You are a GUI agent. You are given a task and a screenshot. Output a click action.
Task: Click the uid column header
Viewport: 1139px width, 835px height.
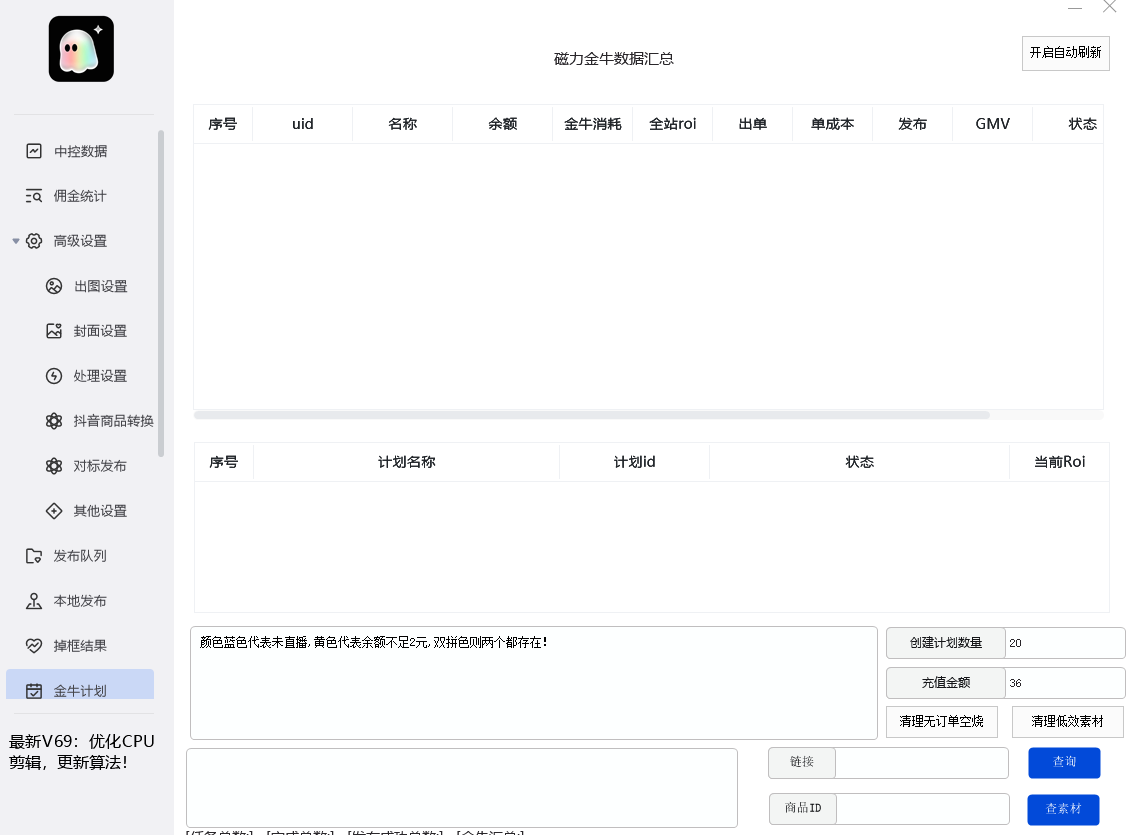click(x=302, y=124)
